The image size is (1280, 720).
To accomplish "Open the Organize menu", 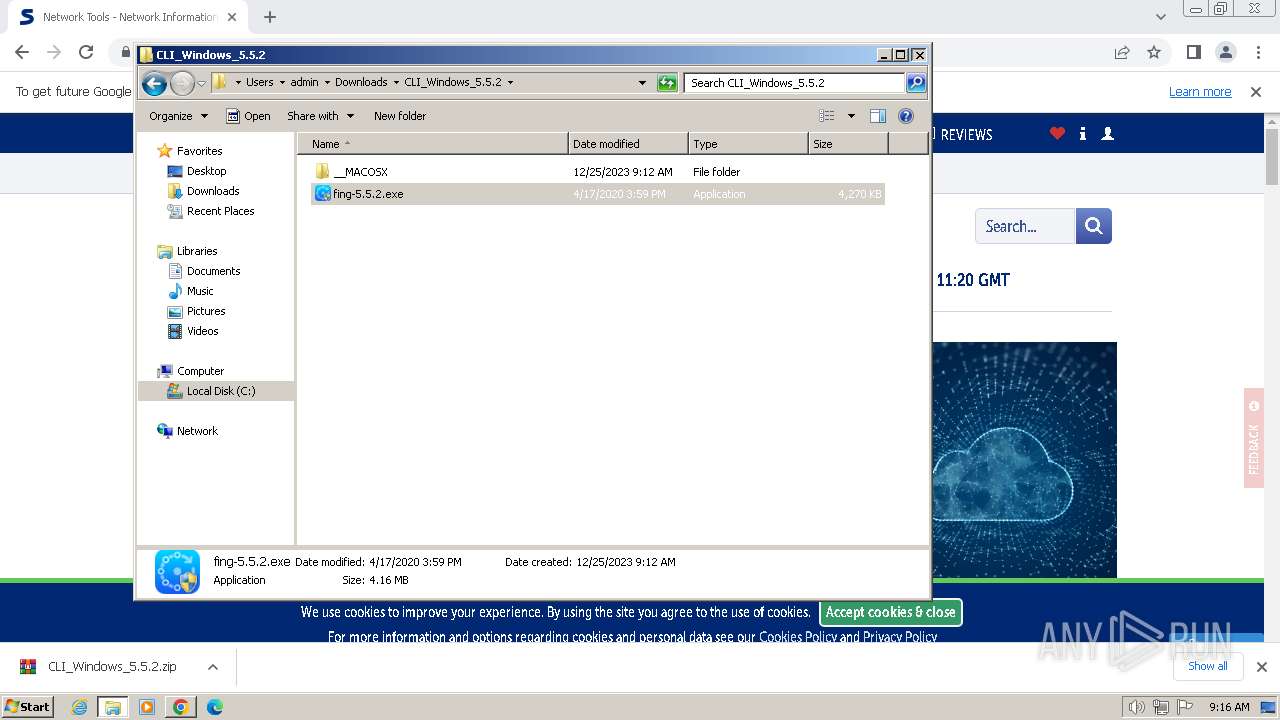I will [178, 116].
